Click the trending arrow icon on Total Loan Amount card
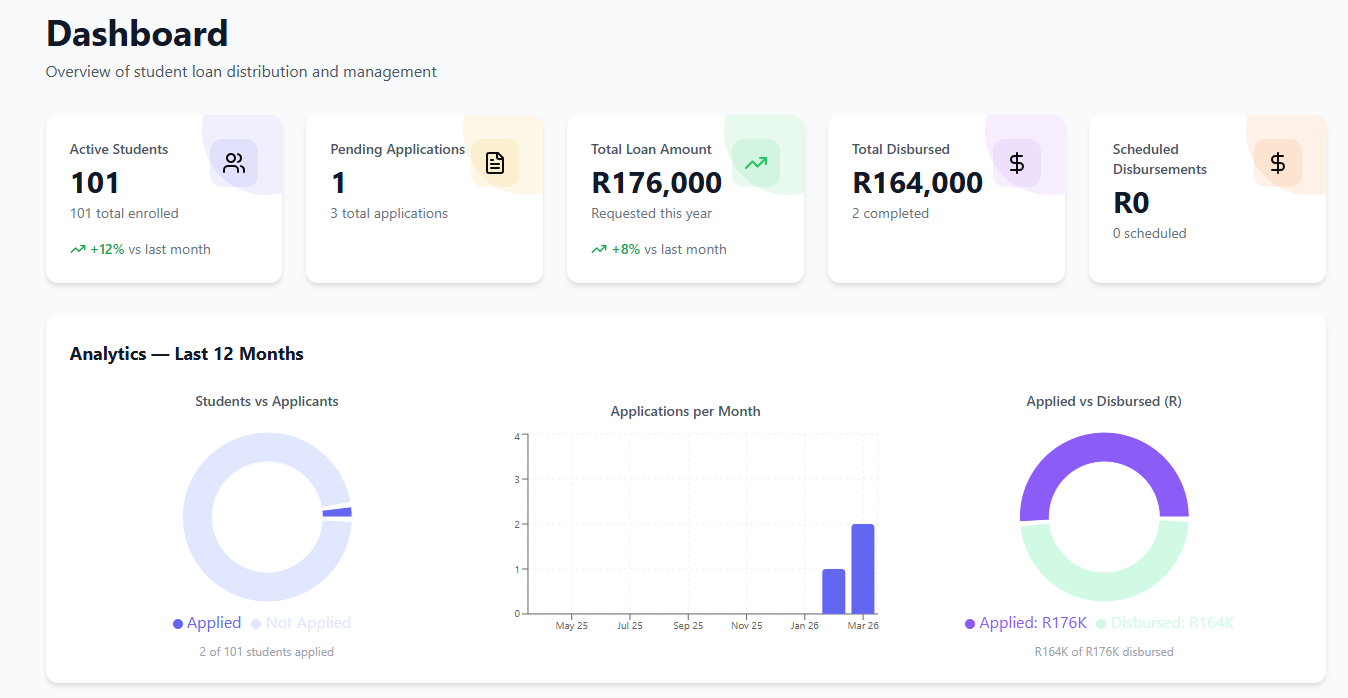1348x698 pixels. [756, 163]
